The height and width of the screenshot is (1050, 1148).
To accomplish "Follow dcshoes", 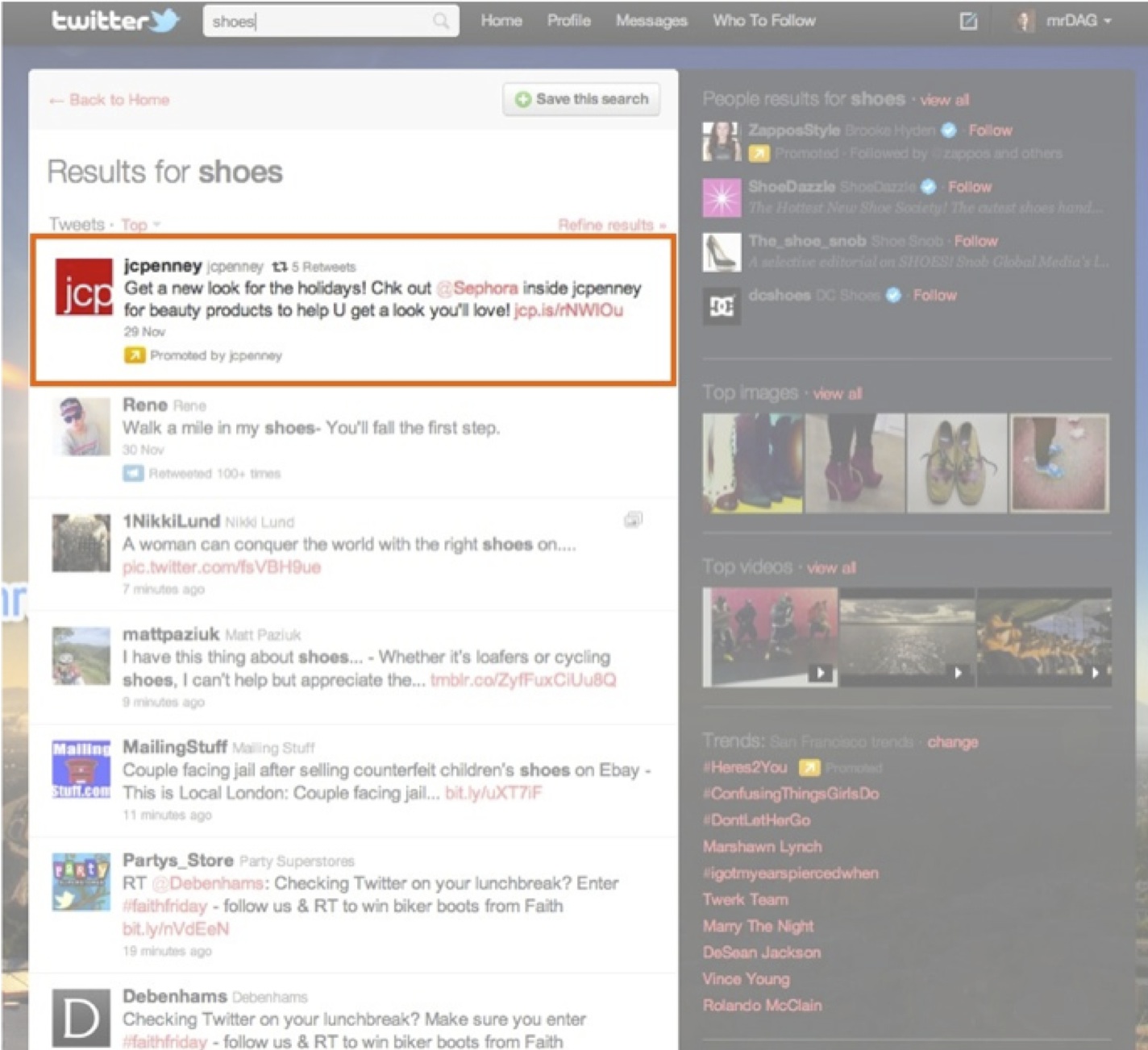I will click(935, 296).
